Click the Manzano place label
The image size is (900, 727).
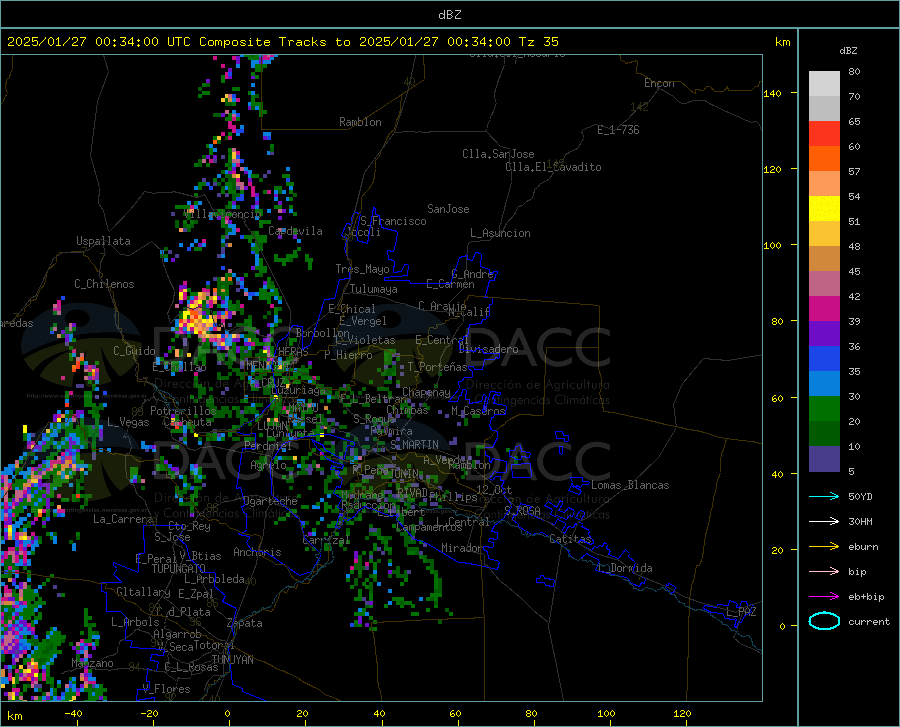(x=92, y=663)
